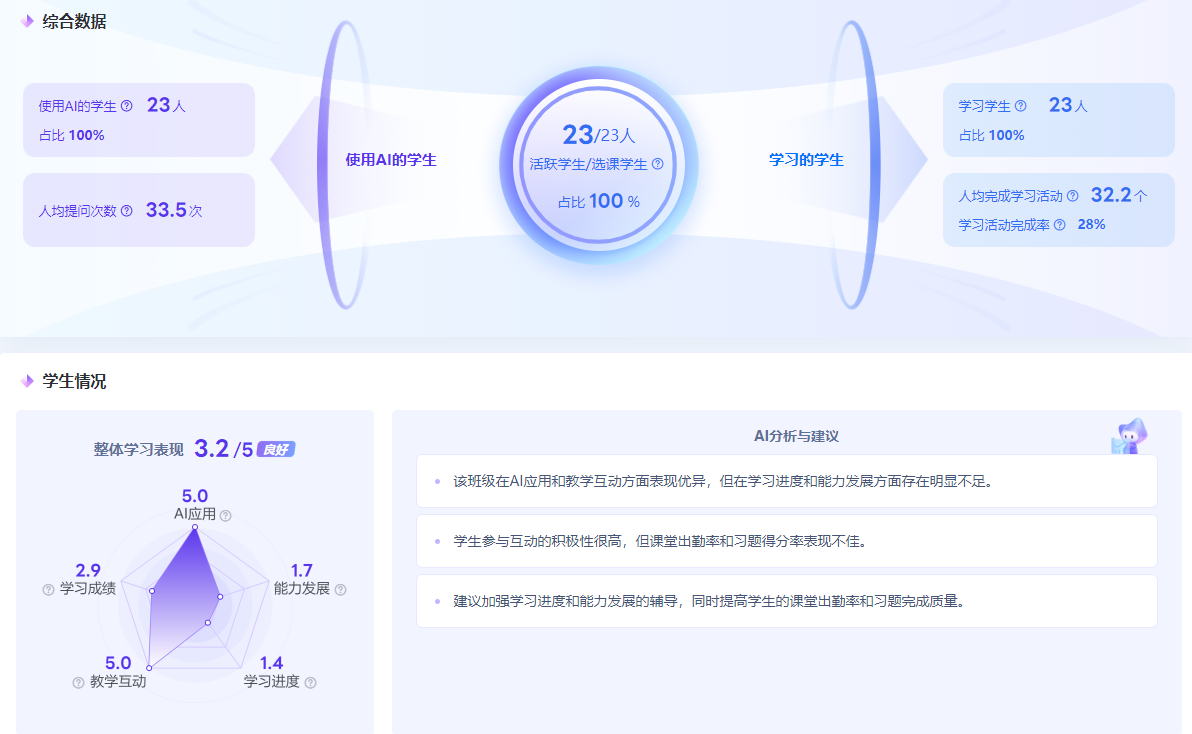This screenshot has width=1192, height=734.
Task: Click the AI assistant mascot in AI分析与建议 panel
Action: coord(1128,436)
